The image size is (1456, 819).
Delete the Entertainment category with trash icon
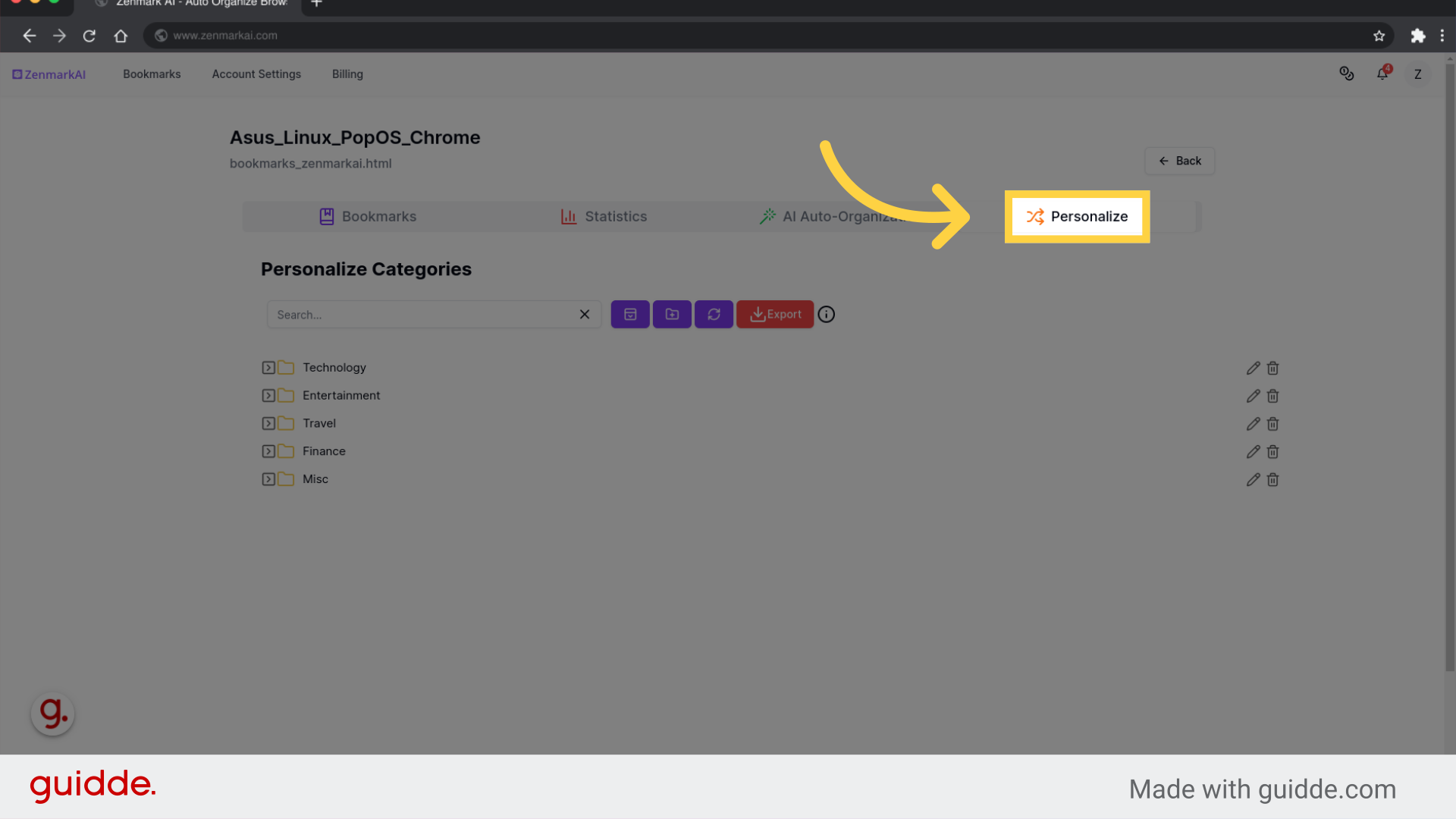(x=1272, y=396)
